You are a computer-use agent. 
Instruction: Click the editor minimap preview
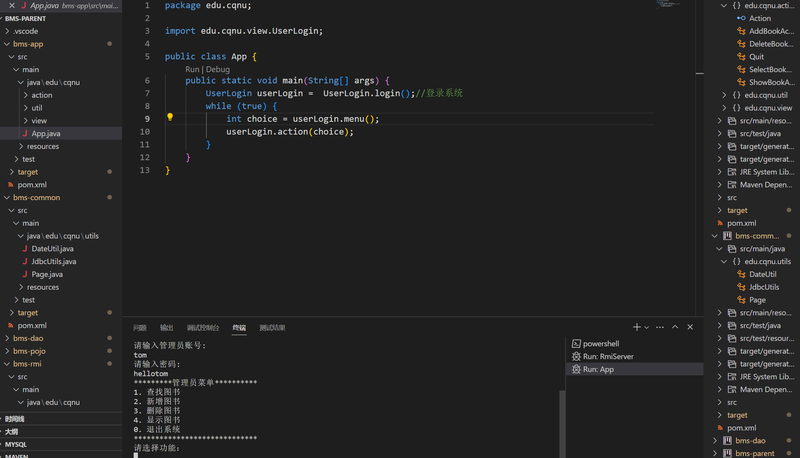point(668,4)
